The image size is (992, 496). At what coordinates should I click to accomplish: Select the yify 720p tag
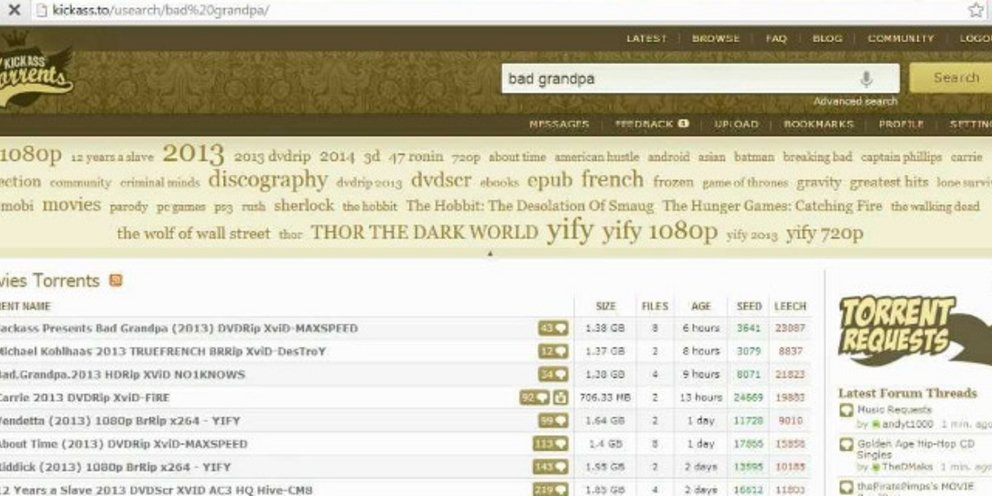(824, 233)
